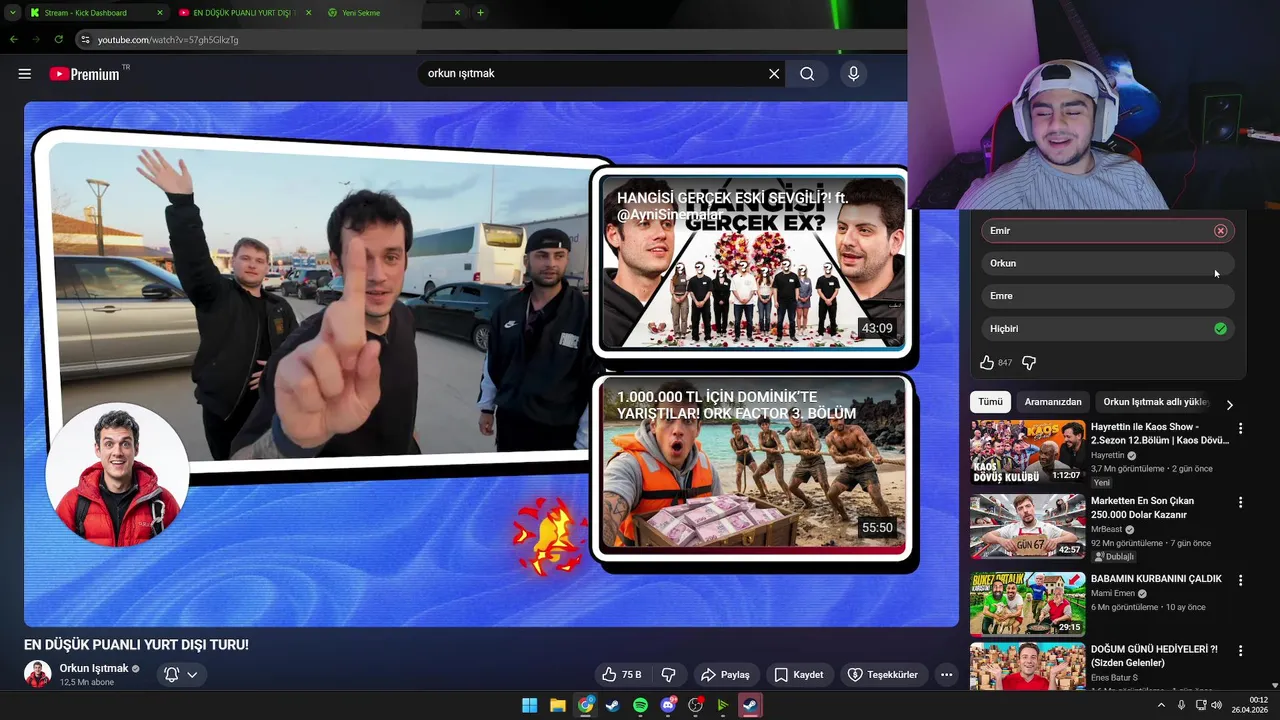Select the 'Tümü' filter chip
Viewport: 1280px width, 720px height.
(990, 402)
